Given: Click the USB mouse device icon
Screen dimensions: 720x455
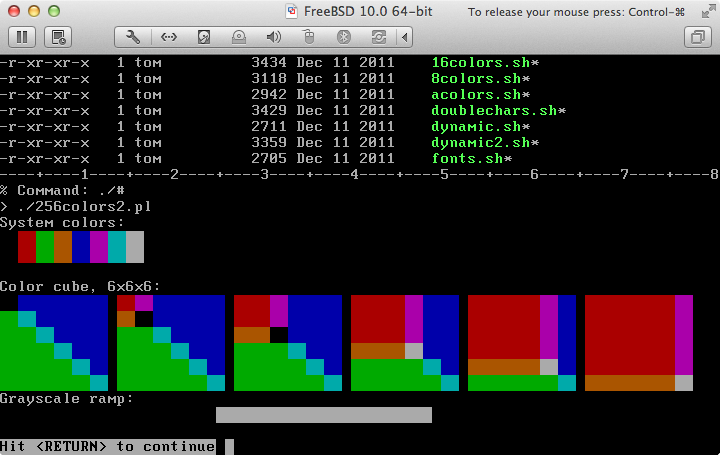Looking at the screenshot, I should click(309, 37).
